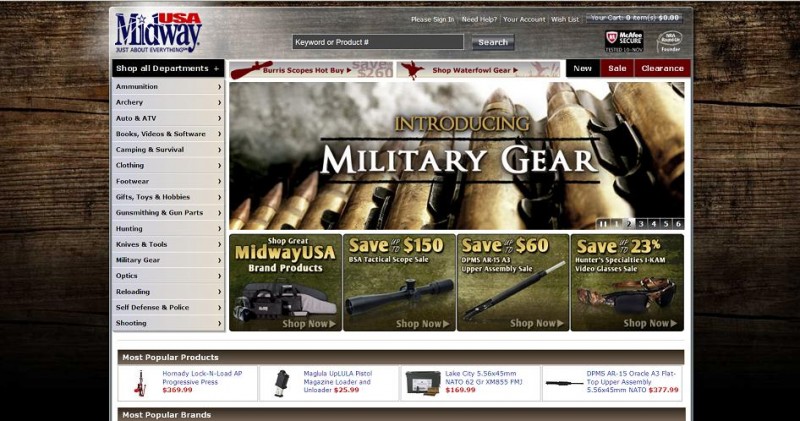Expand the Footwear category arrow
The height and width of the screenshot is (421, 800).
coord(219,181)
